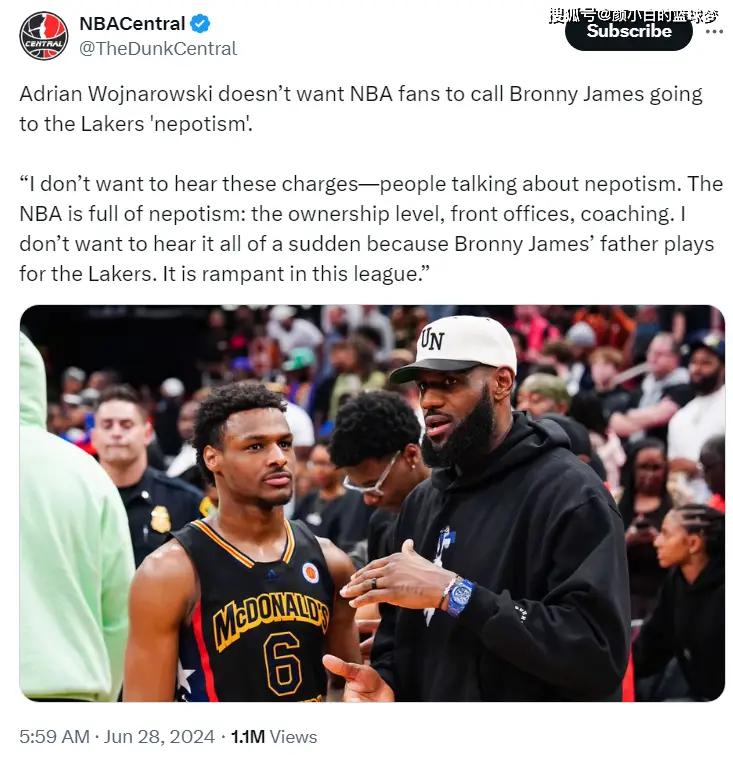Image resolution: width=733 pixels, height=765 pixels.
Task: Click the blue wristwatch in the photo
Action: 459,596
